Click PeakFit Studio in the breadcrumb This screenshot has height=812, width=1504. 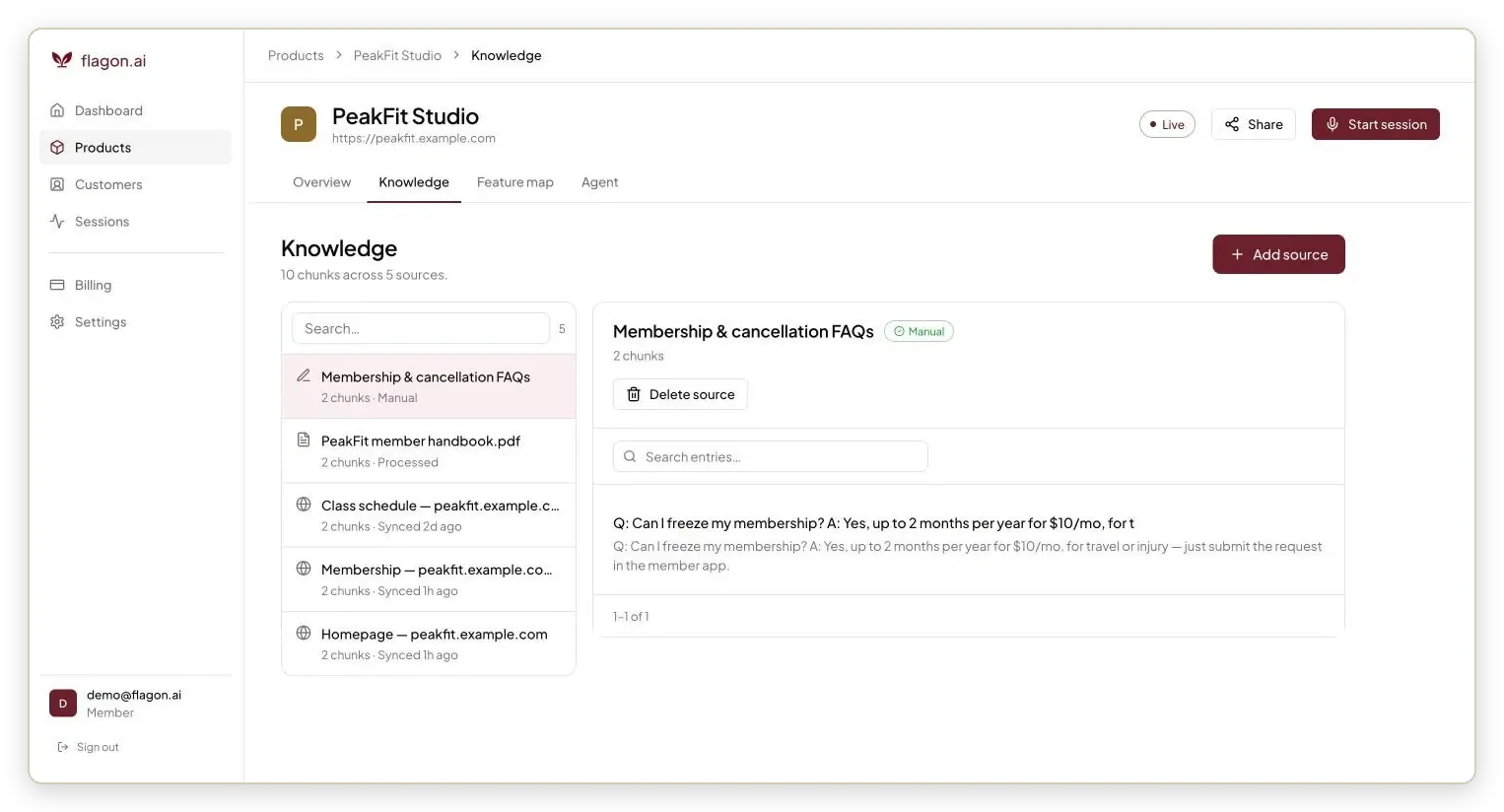click(397, 55)
